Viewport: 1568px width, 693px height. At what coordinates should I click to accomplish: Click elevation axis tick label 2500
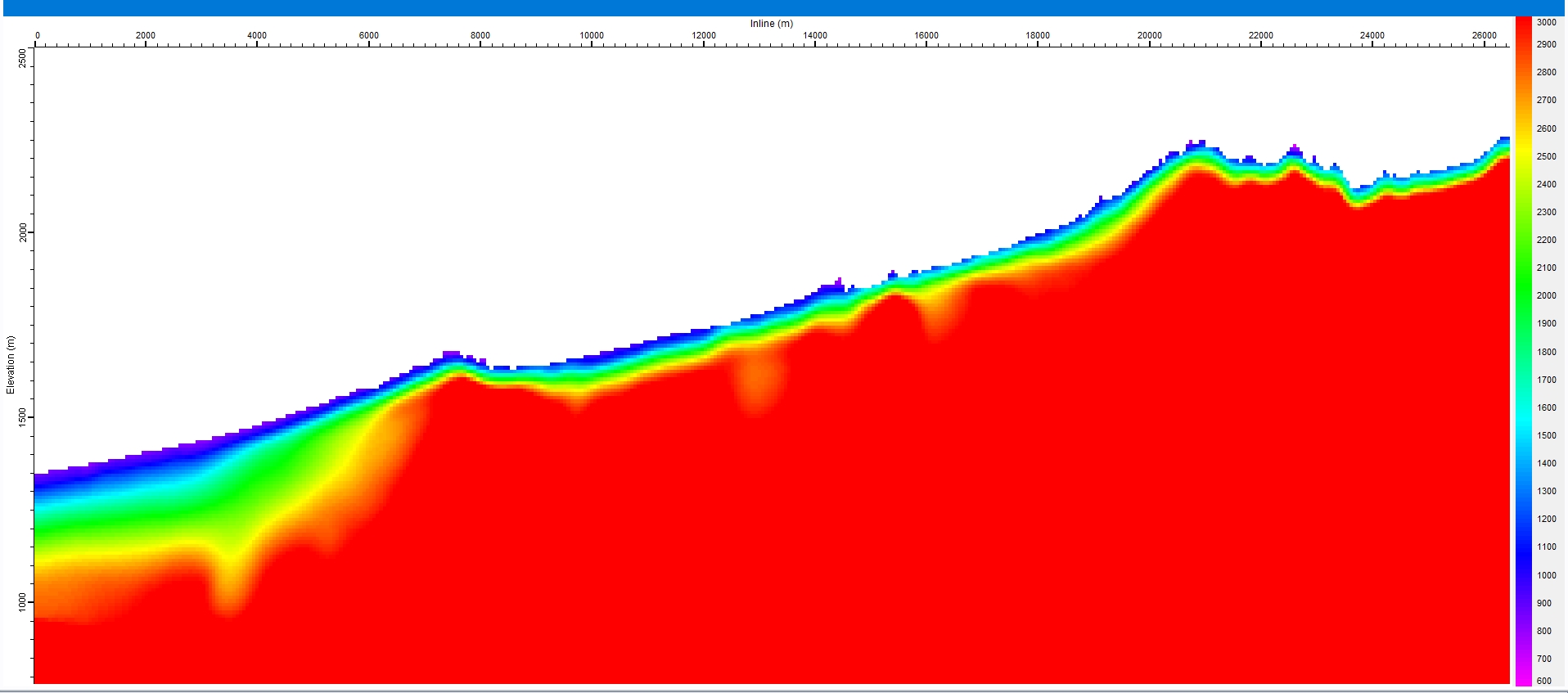click(x=22, y=58)
